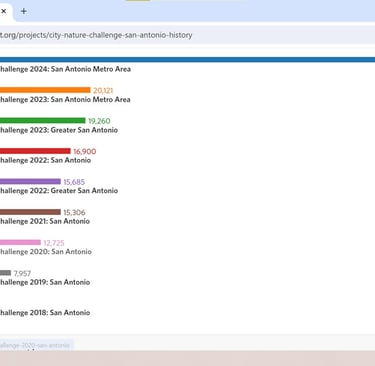Screen dimensions: 375x366
Task: Click the brown bar for 15,306
Action: 30,212
